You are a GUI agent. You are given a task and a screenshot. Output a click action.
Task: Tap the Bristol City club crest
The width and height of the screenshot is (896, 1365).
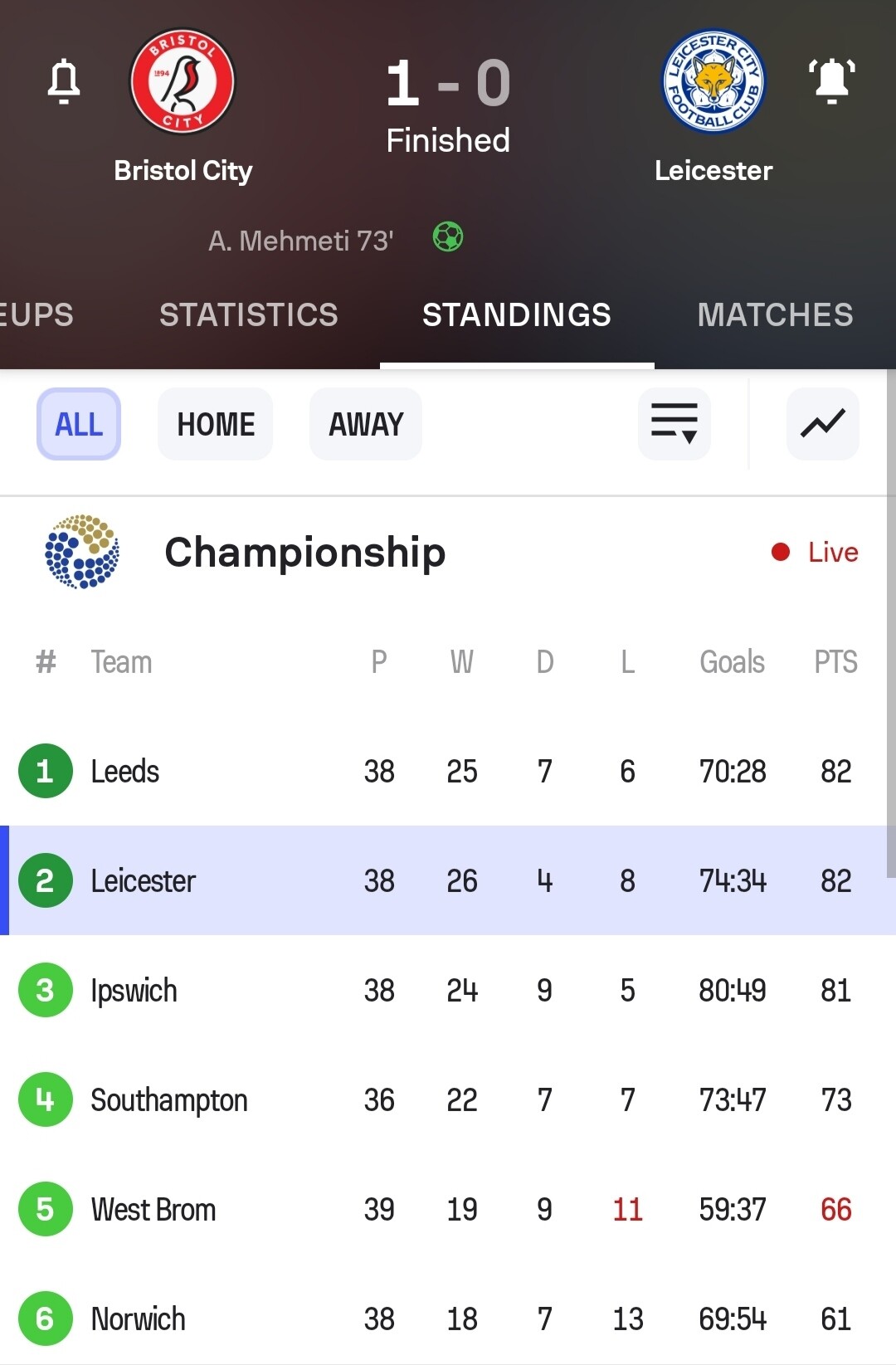[x=183, y=81]
